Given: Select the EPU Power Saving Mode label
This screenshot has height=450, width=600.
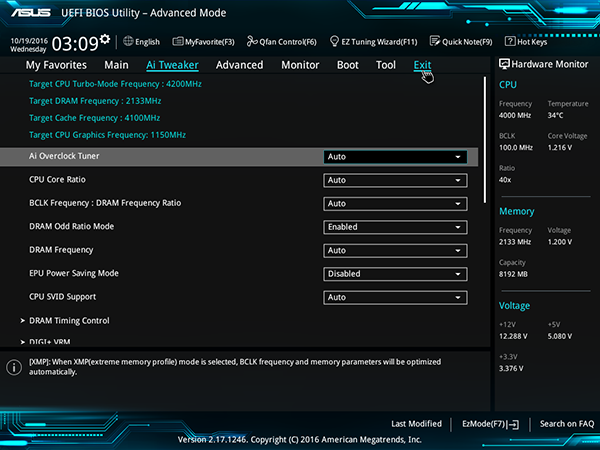Looking at the screenshot, I should (74, 273).
